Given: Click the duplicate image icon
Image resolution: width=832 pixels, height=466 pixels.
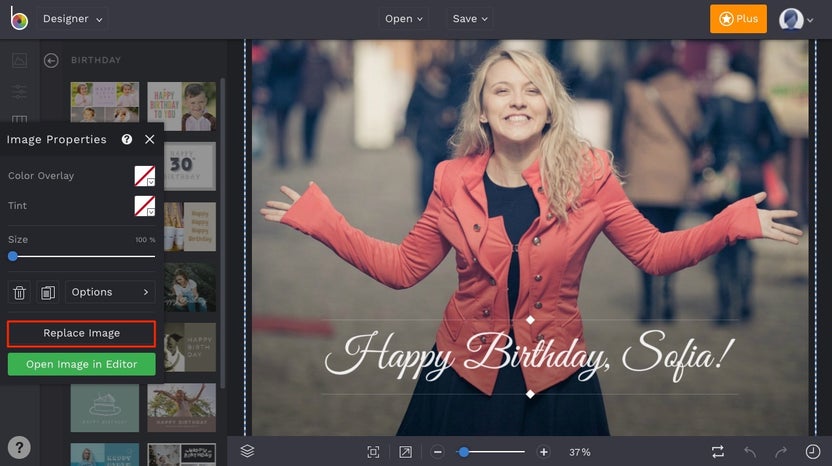Looking at the screenshot, I should click(x=47, y=292).
